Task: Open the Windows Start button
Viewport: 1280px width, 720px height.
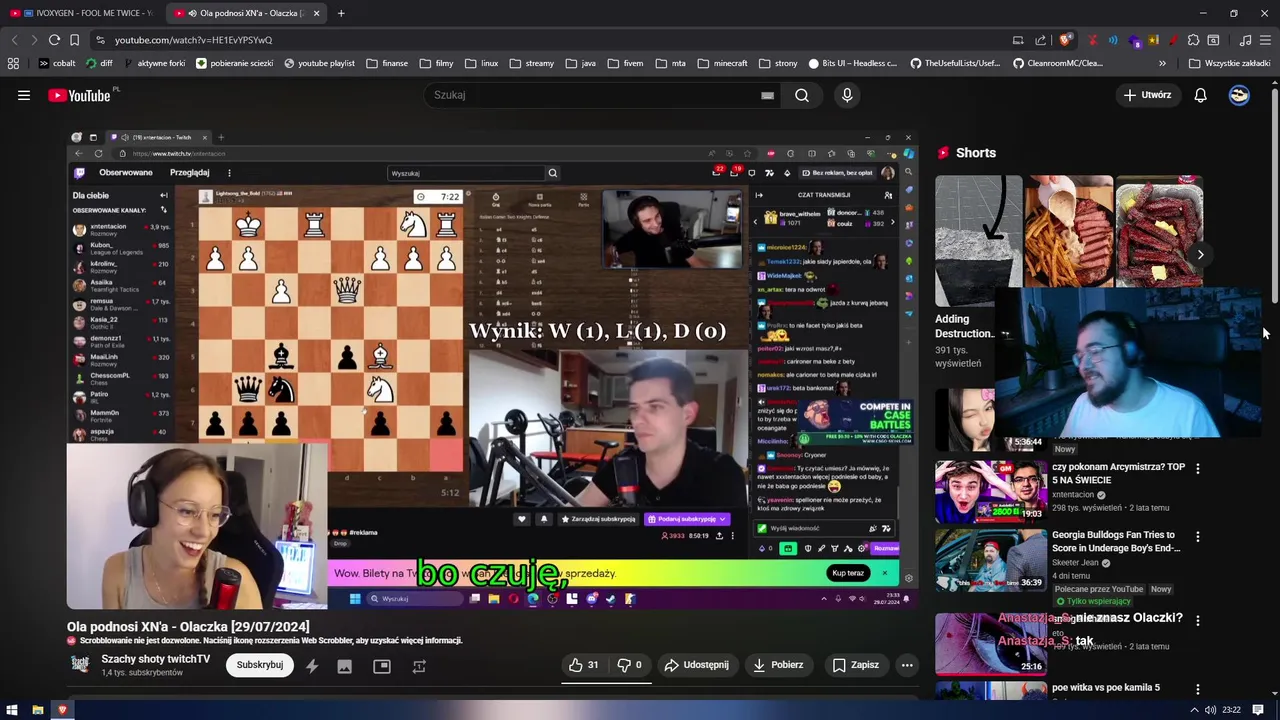Action: [12, 710]
